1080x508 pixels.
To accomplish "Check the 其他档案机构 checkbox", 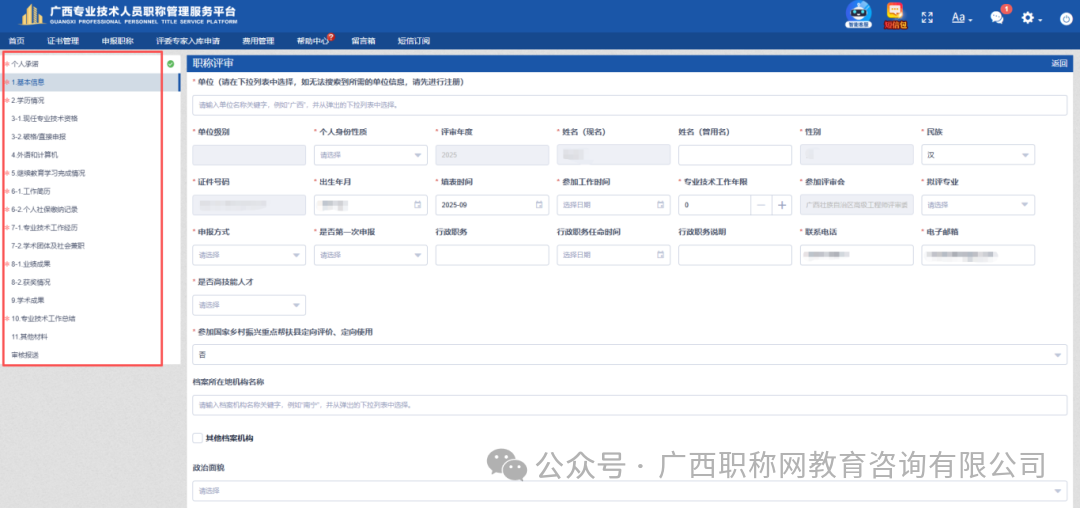I will coord(197,438).
